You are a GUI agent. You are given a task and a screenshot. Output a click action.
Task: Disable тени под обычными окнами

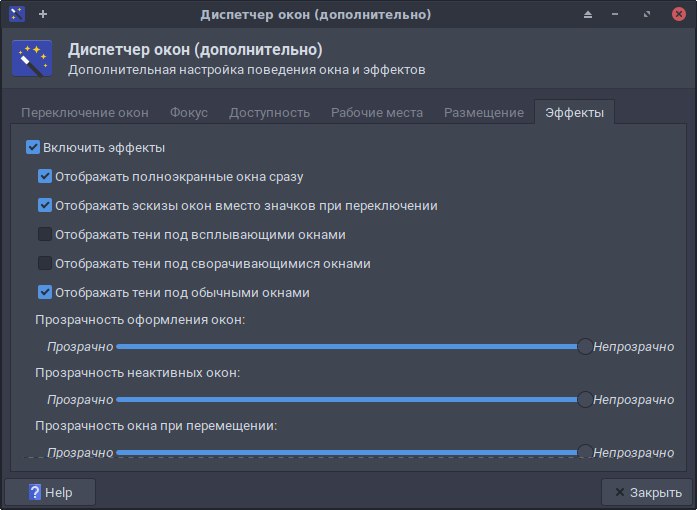tap(45, 292)
